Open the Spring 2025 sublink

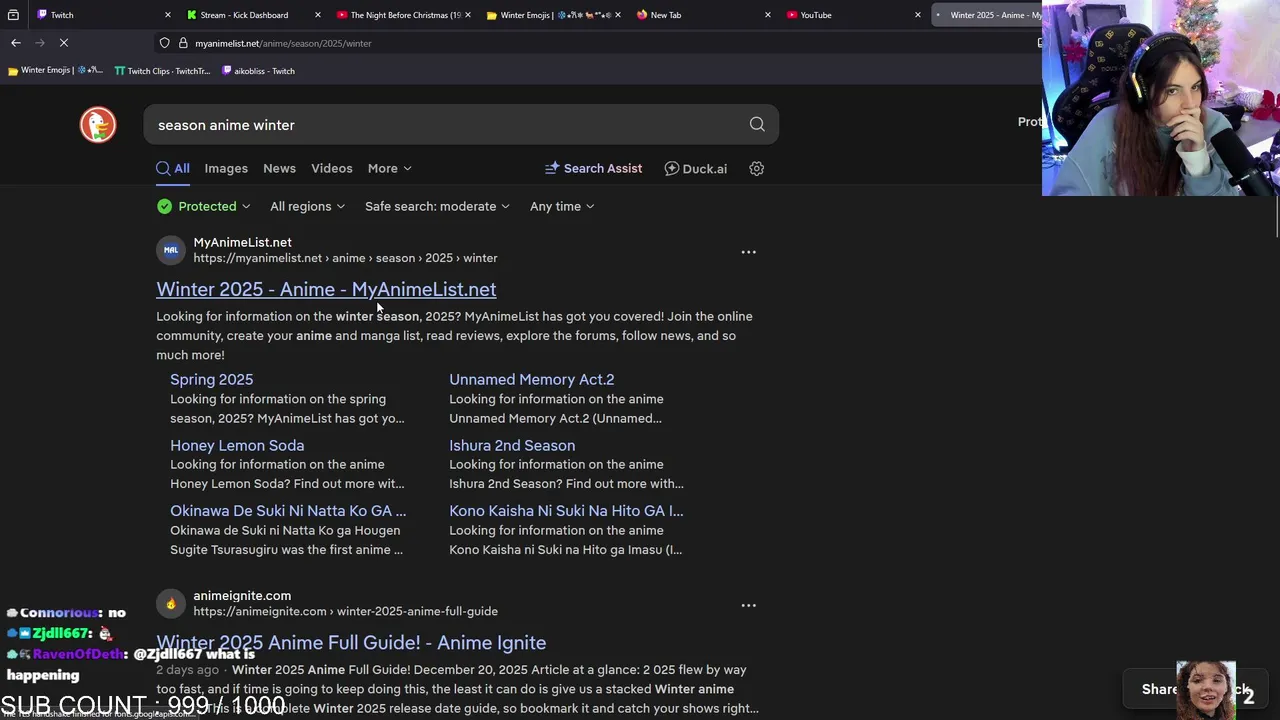point(211,380)
